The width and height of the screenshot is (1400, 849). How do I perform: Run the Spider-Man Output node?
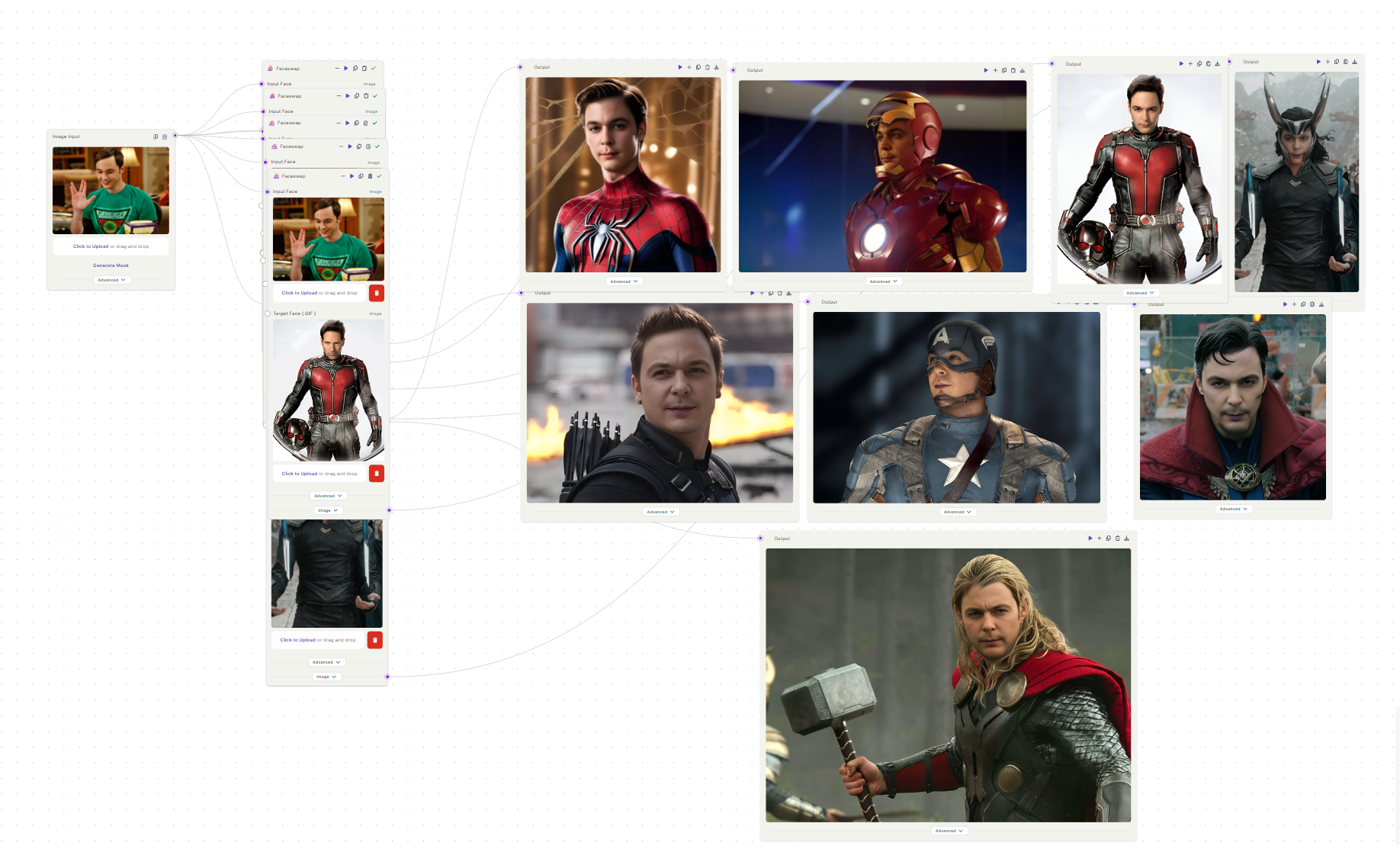(680, 67)
